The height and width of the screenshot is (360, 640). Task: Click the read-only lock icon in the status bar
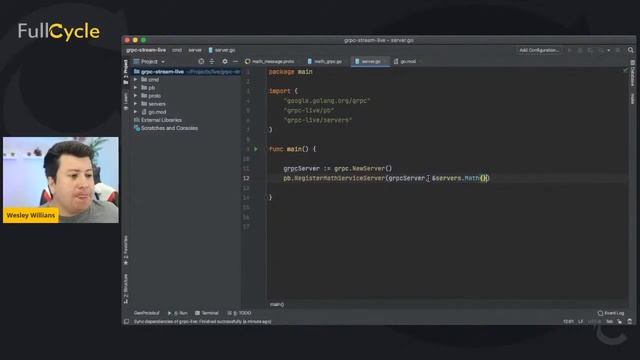click(x=620, y=322)
